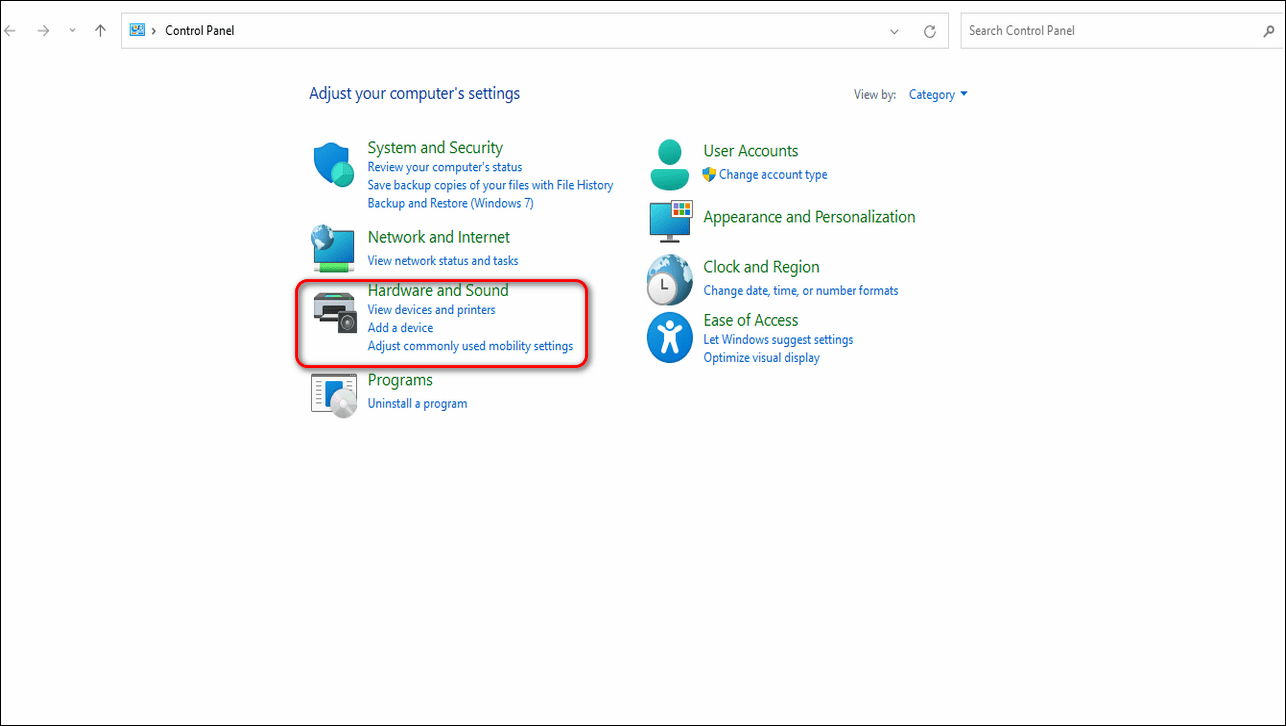The width and height of the screenshot is (1286, 726).
Task: Click in the Search Control Panel field
Action: [1110, 31]
